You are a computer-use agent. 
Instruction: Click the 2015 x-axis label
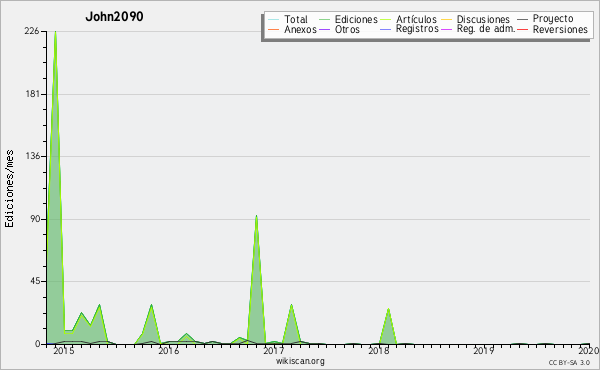(64, 350)
